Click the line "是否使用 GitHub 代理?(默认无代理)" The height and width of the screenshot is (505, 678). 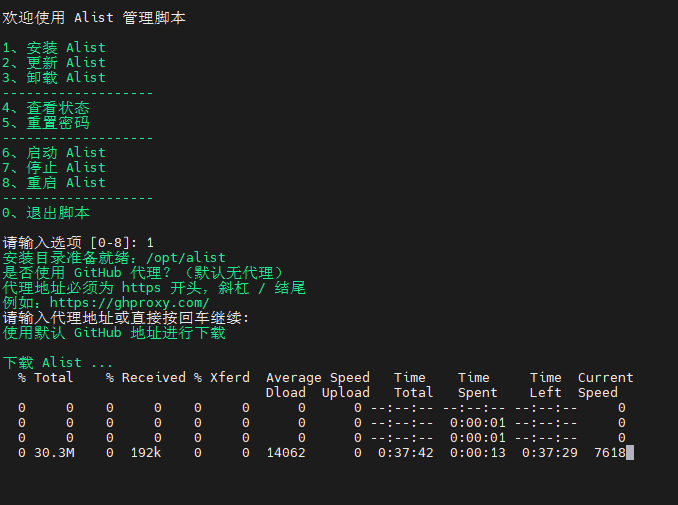pyautogui.click(x=143, y=273)
